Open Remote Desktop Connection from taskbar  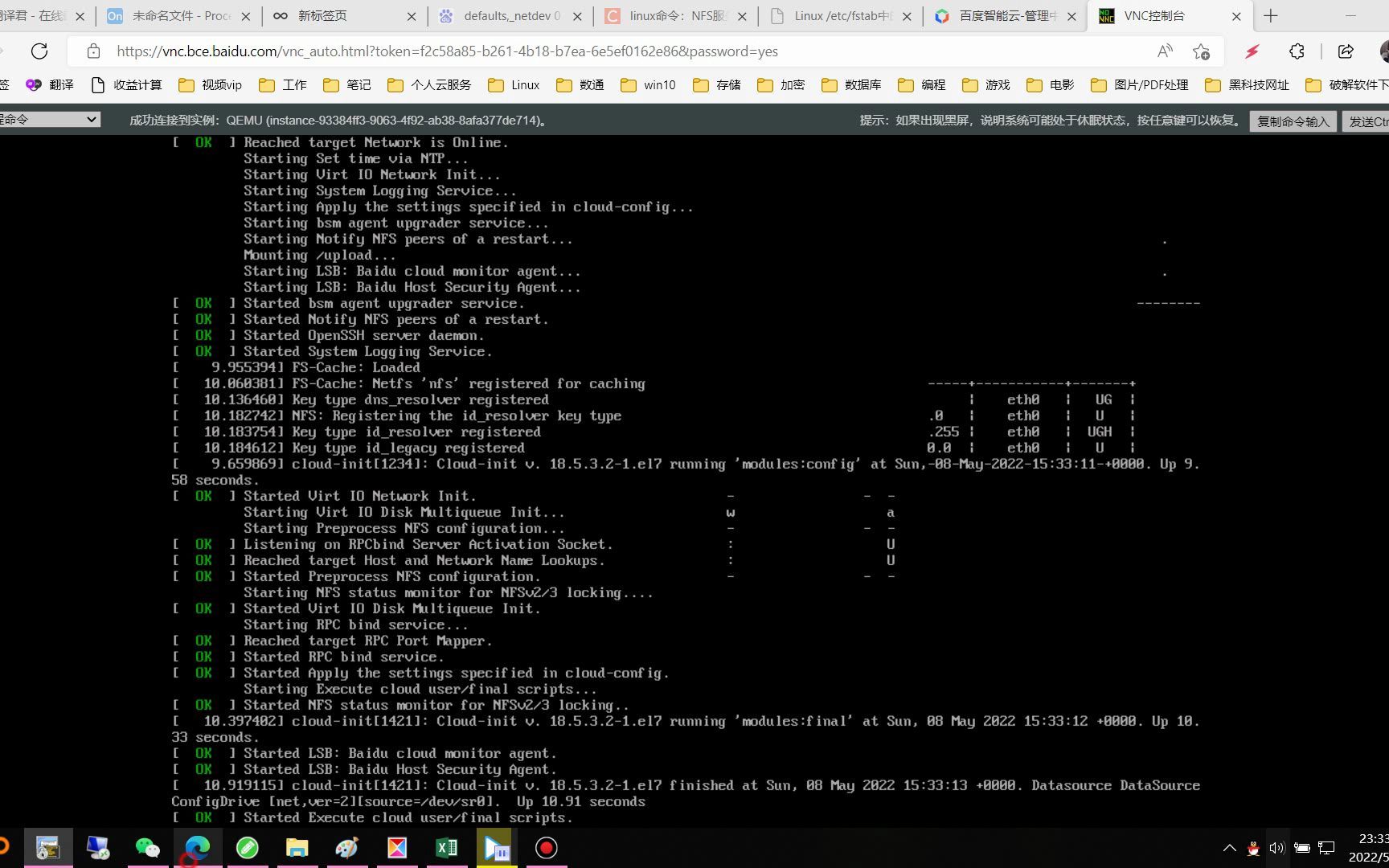tap(98, 848)
